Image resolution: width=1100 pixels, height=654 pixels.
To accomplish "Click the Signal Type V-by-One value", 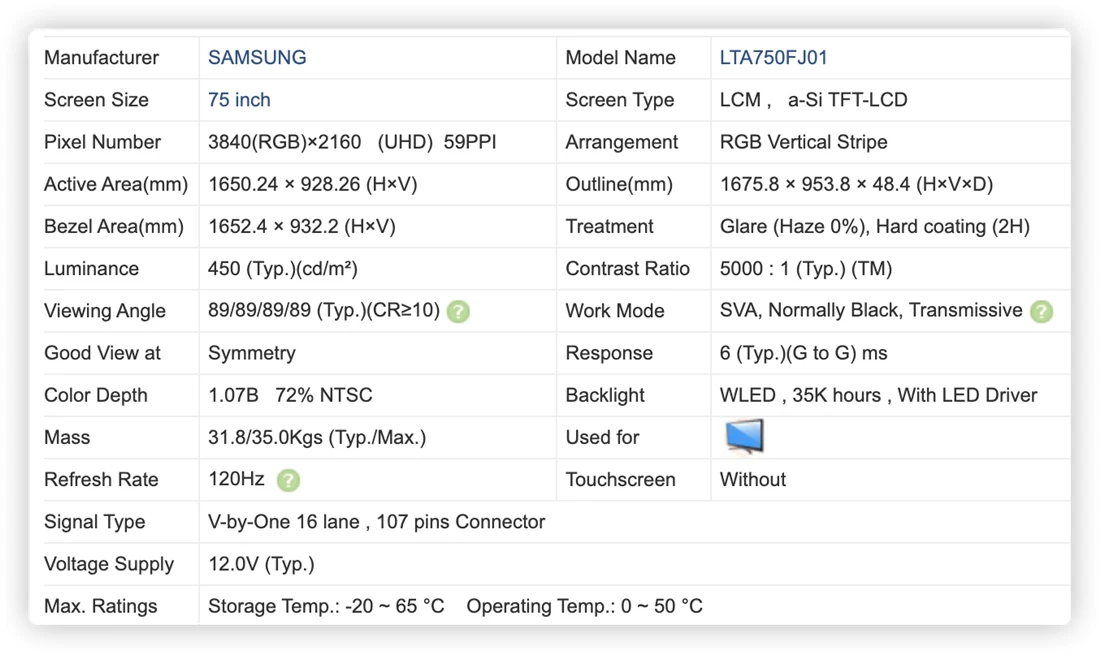I will (376, 522).
